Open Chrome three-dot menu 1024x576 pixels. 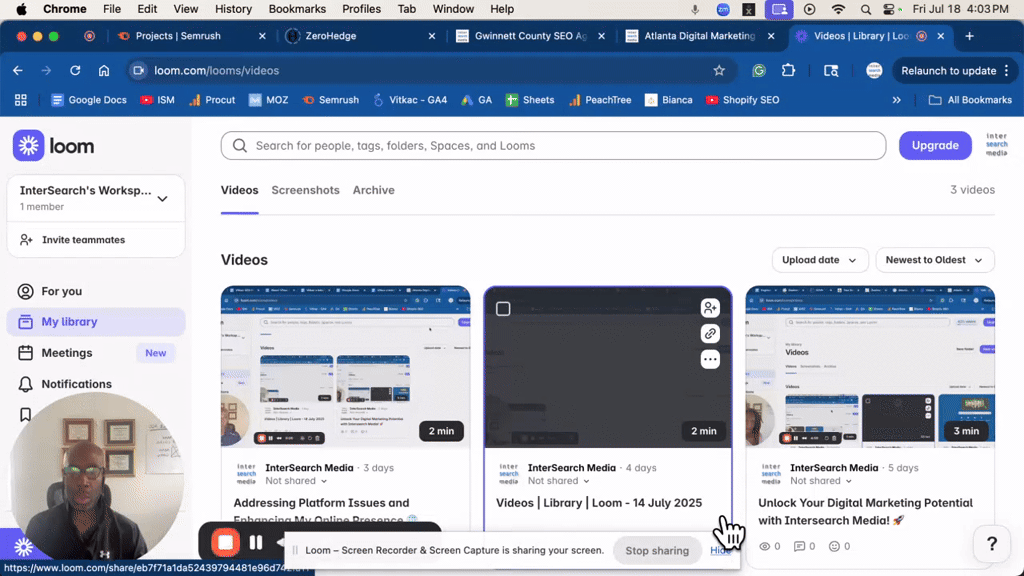pyautogui.click(x=1007, y=71)
